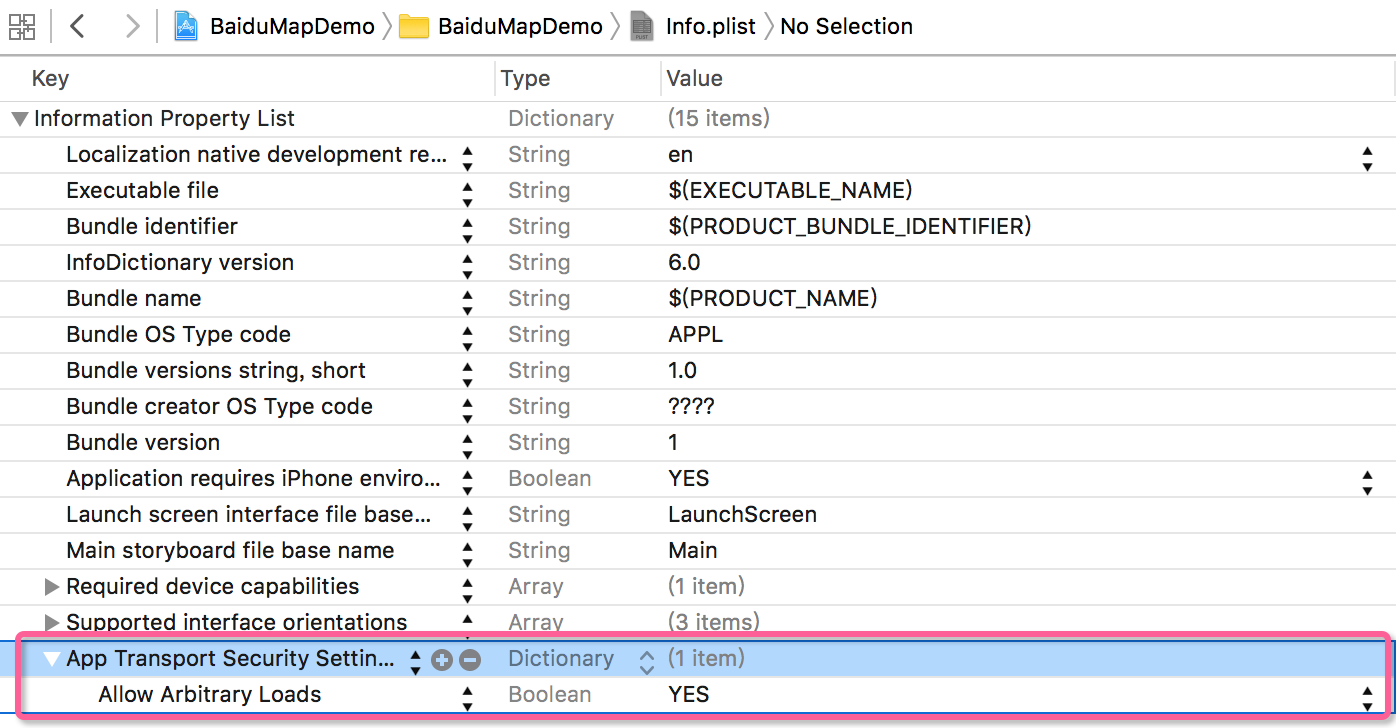Click the Key column header
Image resolution: width=1396 pixels, height=728 pixels.
pyautogui.click(x=50, y=79)
